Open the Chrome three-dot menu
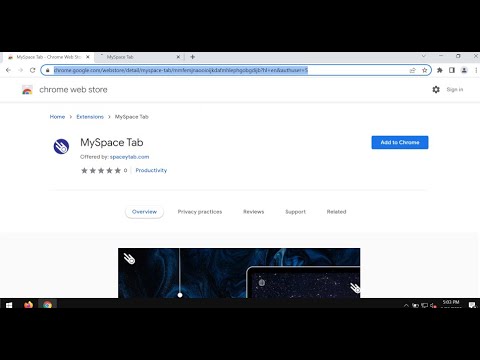 click(476, 70)
